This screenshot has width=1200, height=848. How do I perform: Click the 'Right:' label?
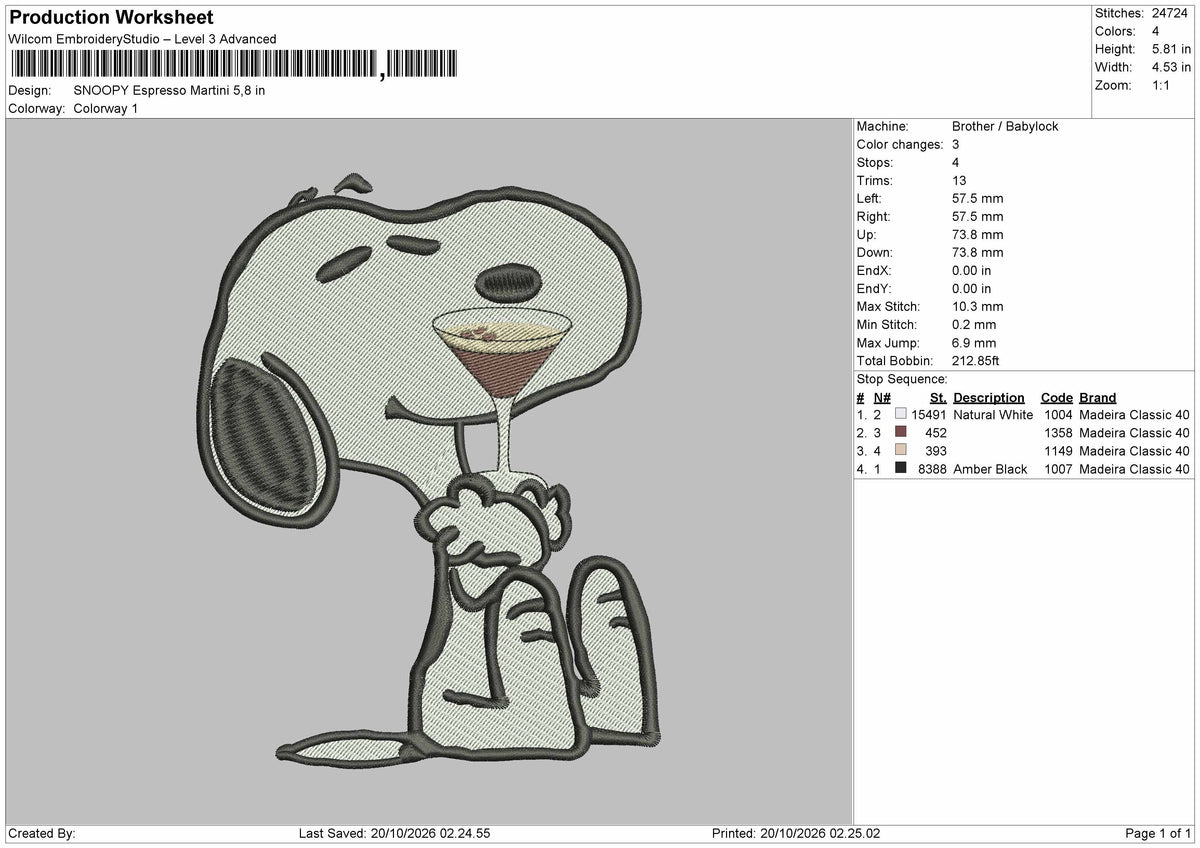click(874, 216)
